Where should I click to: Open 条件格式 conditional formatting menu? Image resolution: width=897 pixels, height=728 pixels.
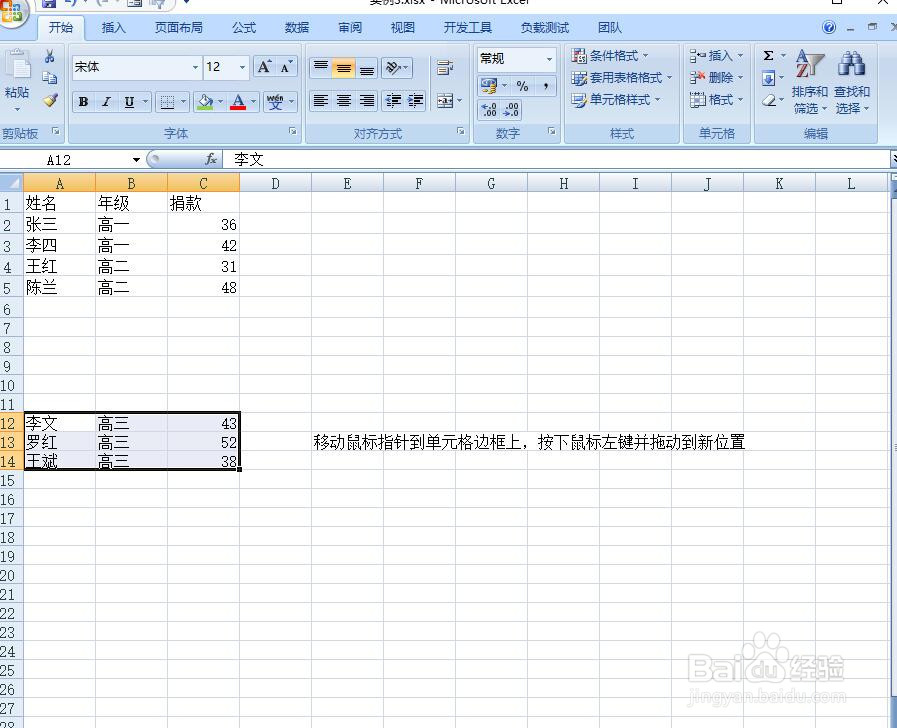point(610,55)
